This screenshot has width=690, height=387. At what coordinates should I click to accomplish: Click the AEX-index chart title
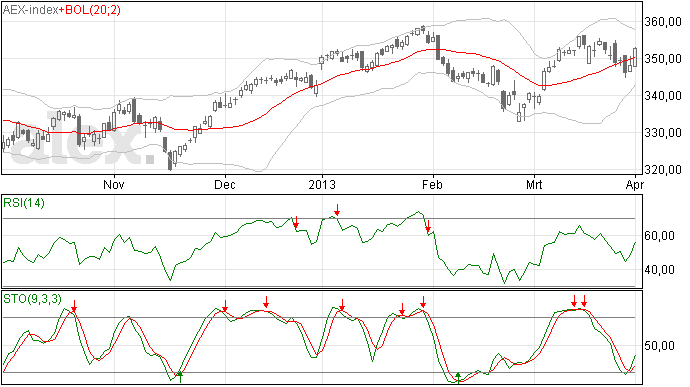point(30,10)
